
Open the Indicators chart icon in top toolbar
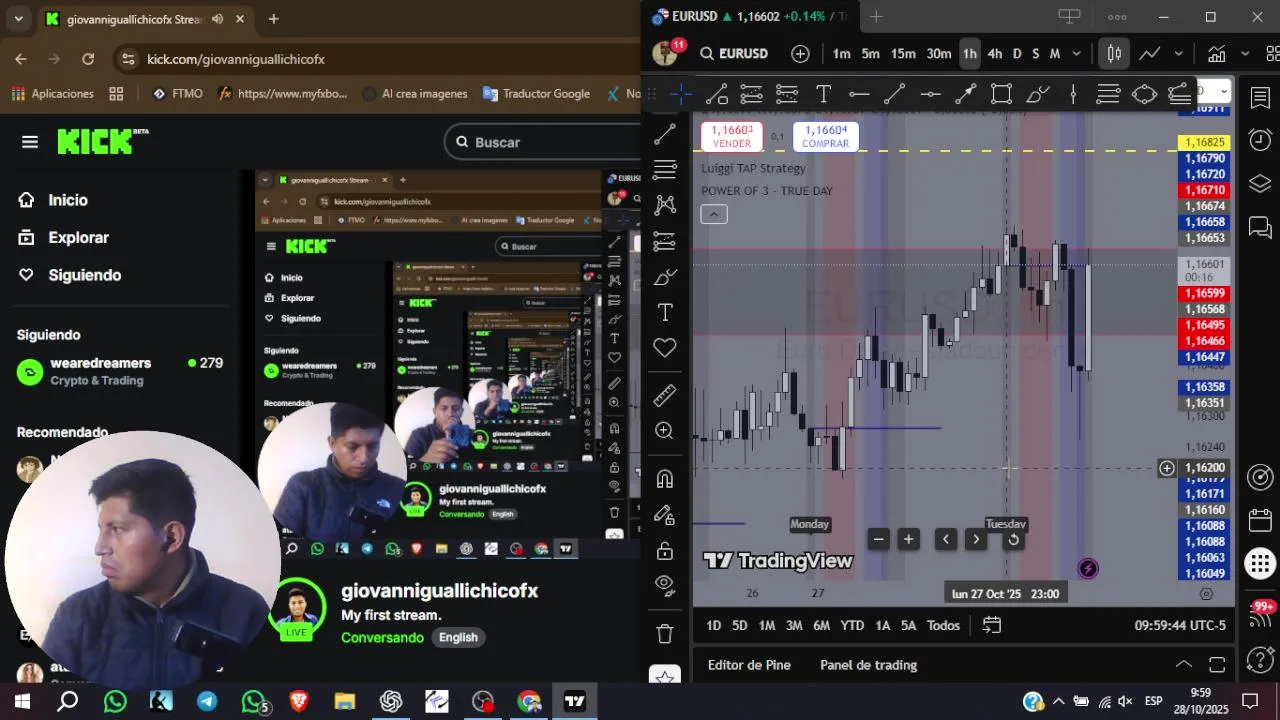coord(1216,54)
